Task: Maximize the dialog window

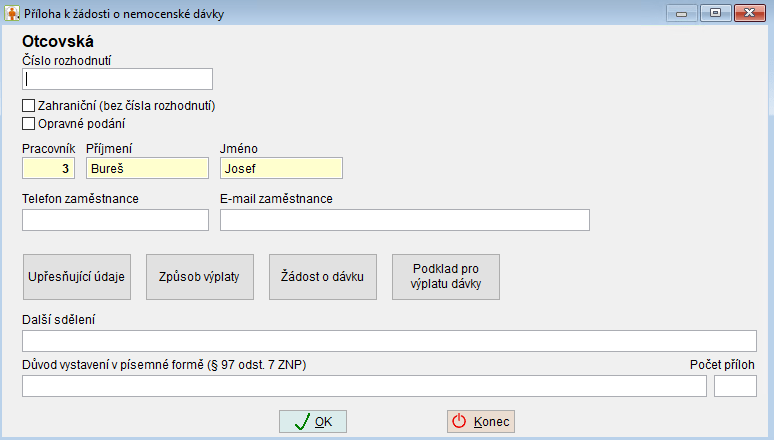Action: pyautogui.click(x=715, y=13)
